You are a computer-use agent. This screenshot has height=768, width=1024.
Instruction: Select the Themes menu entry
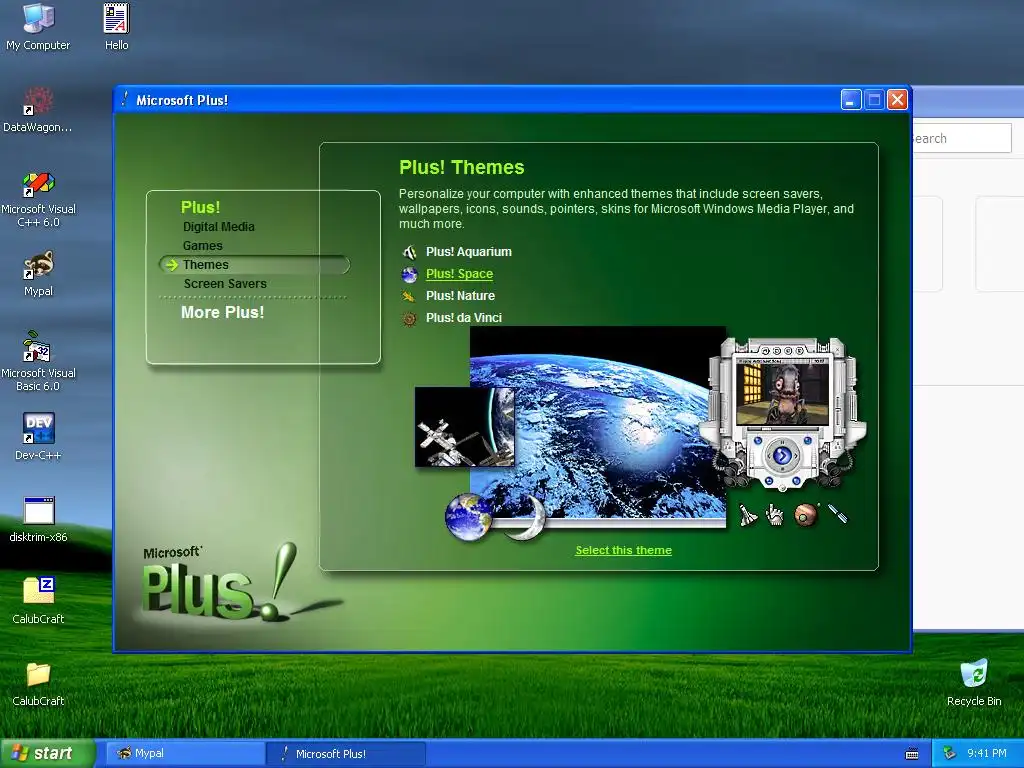pos(254,264)
